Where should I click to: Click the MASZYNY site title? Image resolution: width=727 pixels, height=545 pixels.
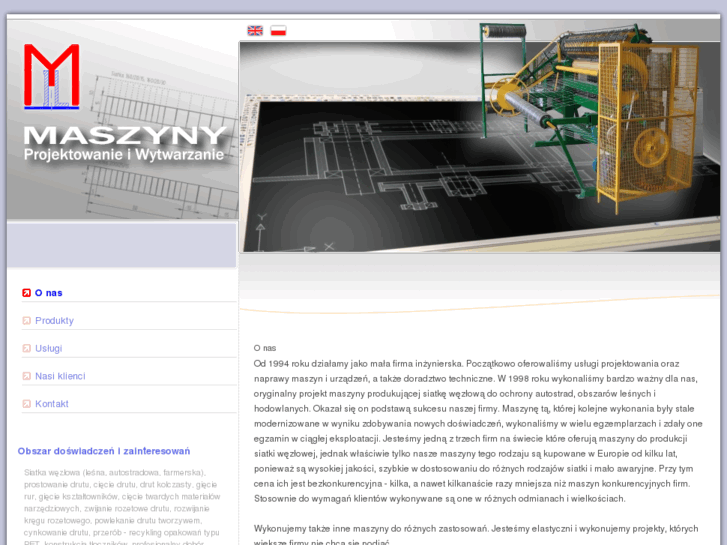125,135
